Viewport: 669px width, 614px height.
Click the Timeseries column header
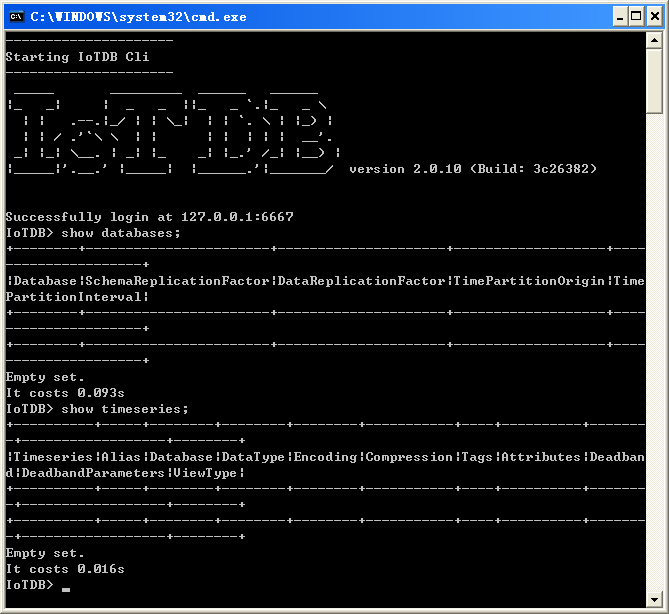click(x=53, y=457)
